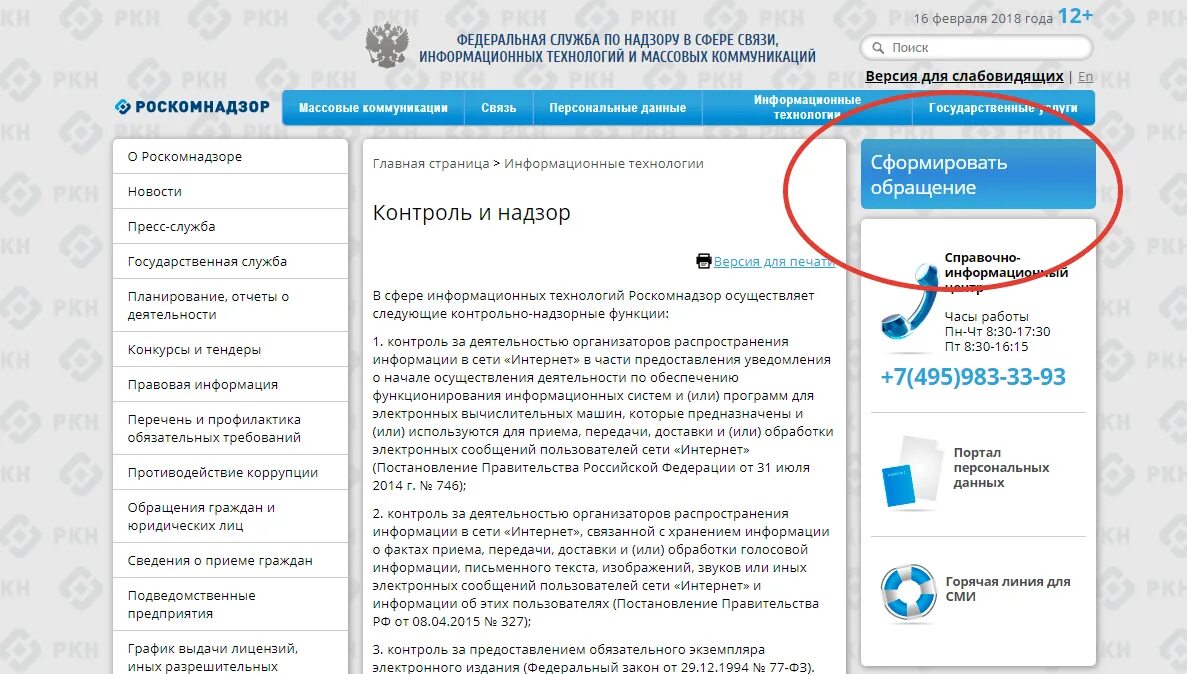1187x674 pixels.
Task: Open Пресс-служба in the sidebar
Action: 230,226
